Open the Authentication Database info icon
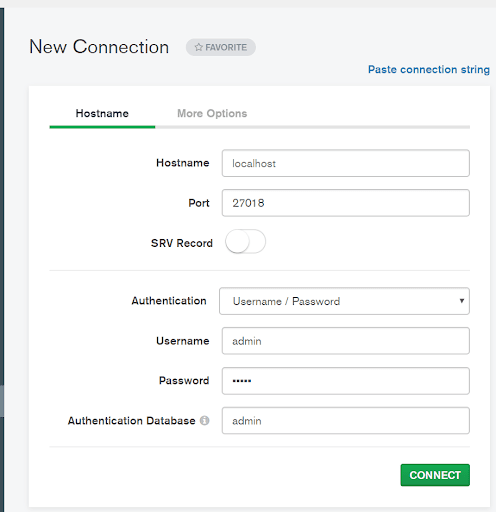 coord(204,421)
